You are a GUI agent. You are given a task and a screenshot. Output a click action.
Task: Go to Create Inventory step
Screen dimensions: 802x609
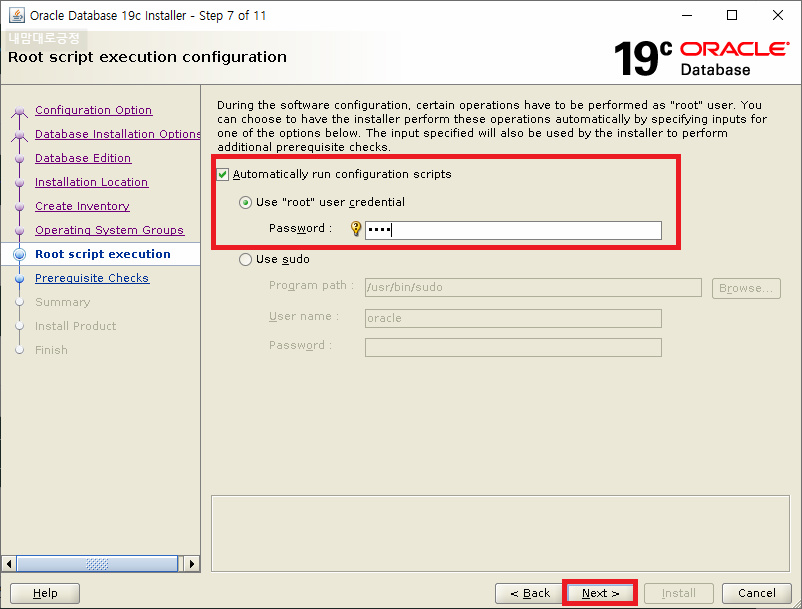pyautogui.click(x=82, y=206)
